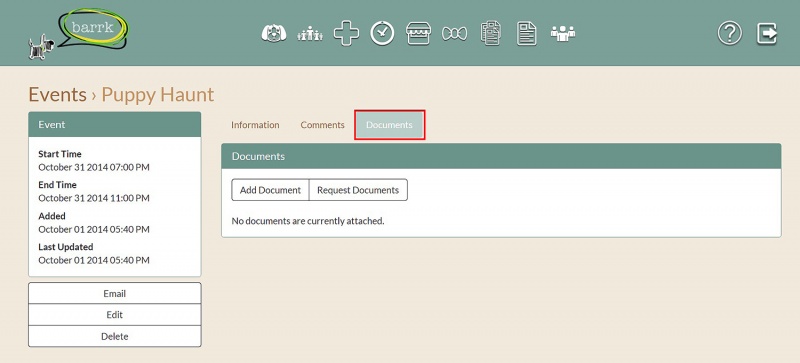Click the Add Document button

tap(270, 190)
